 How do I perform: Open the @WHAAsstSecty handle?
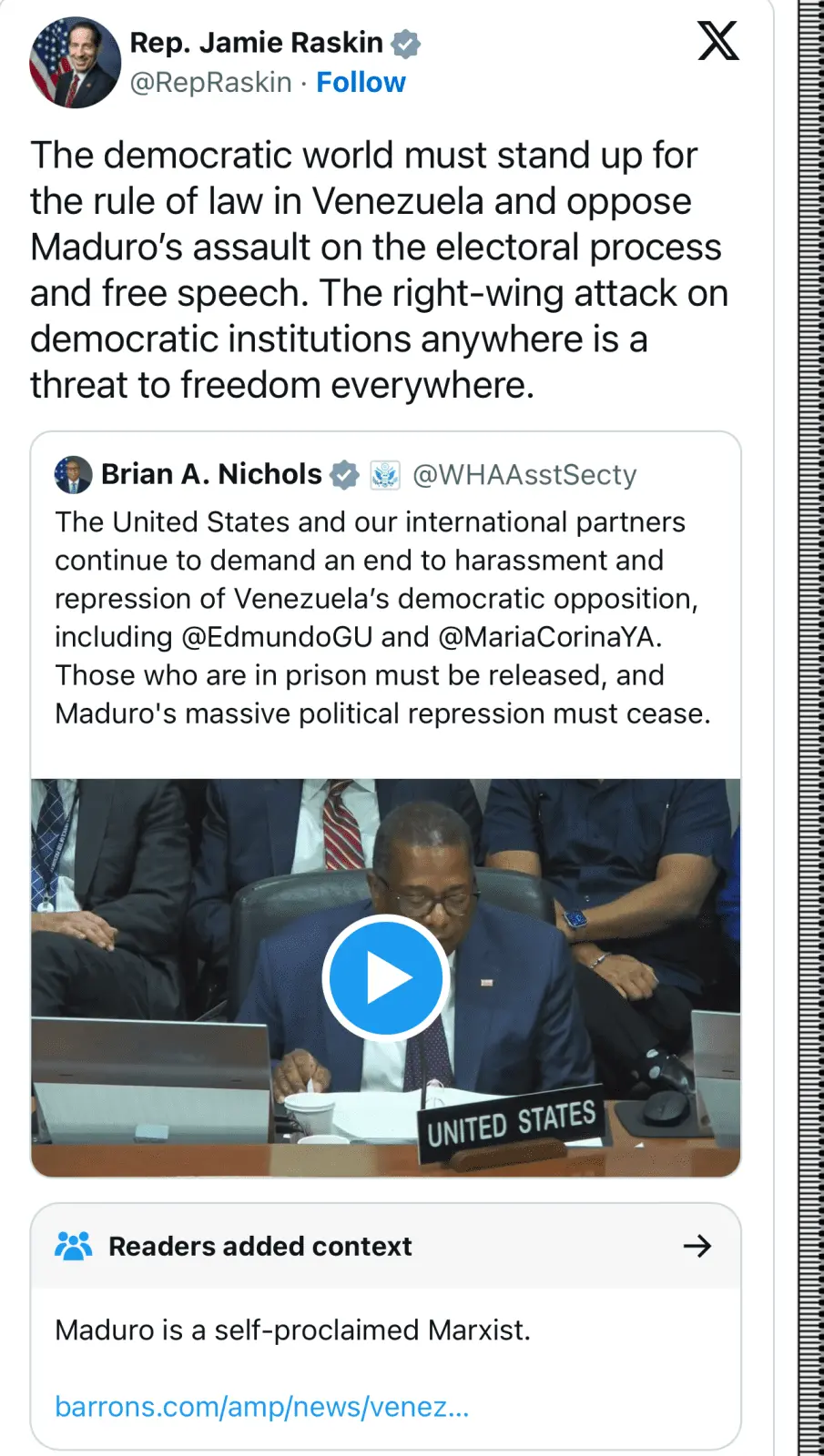524,475
